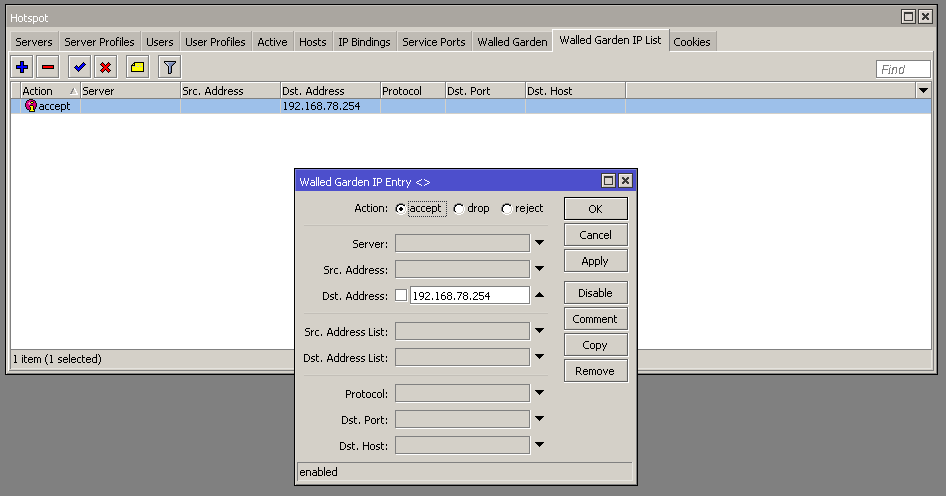Click the Copy button
This screenshot has height=496, width=946.
tap(595, 345)
